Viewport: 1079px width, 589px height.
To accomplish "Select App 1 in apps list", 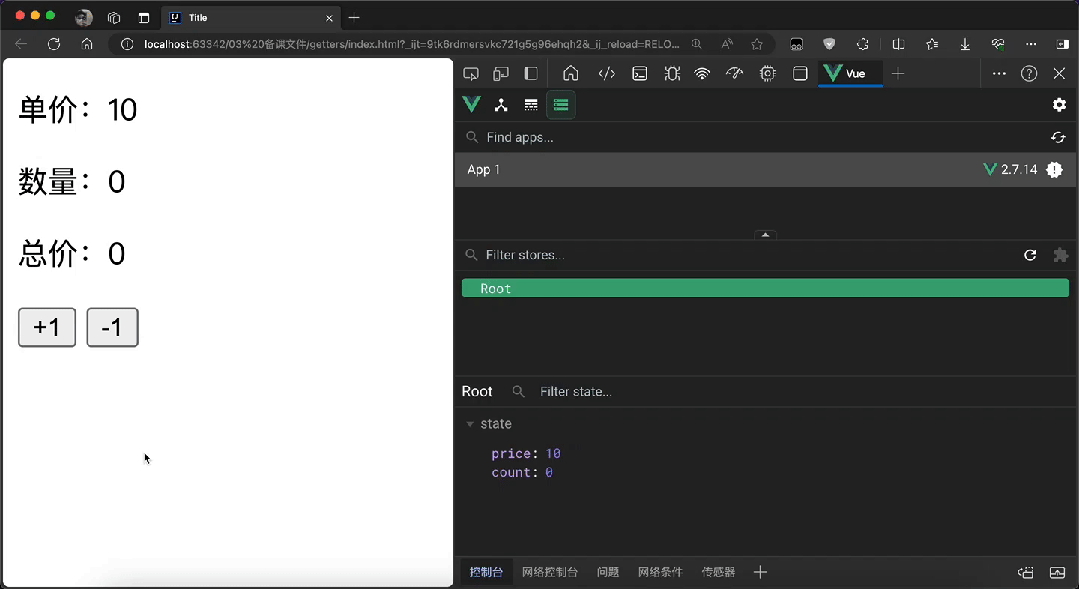I will [x=765, y=169].
